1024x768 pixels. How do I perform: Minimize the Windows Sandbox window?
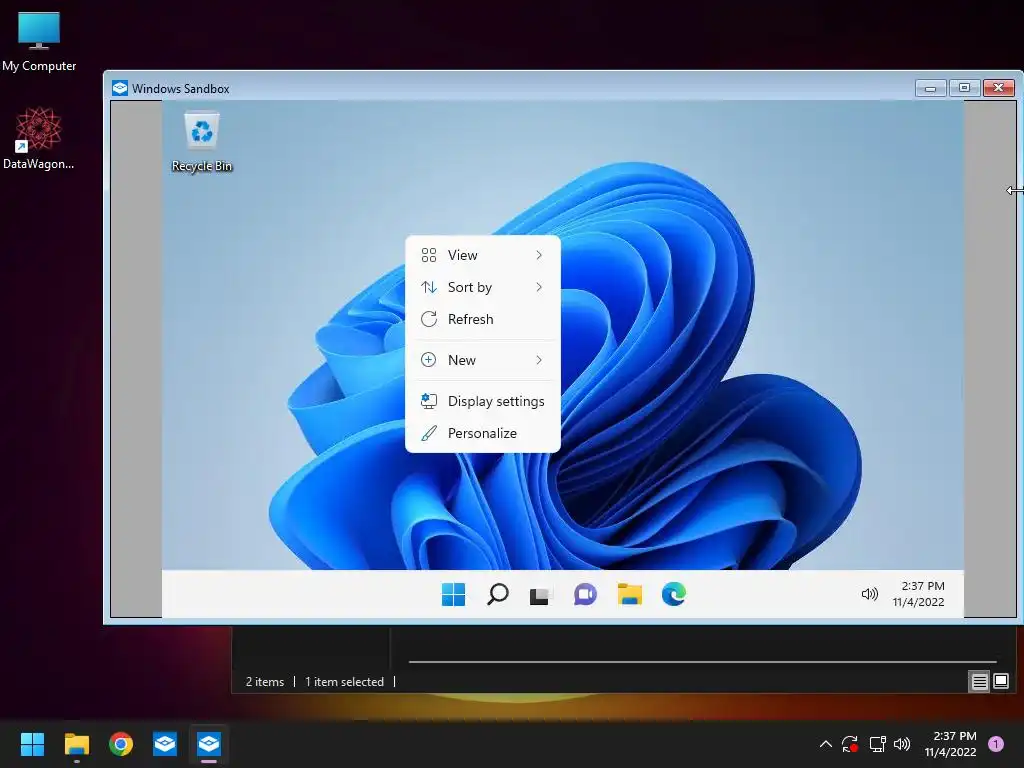pos(931,88)
